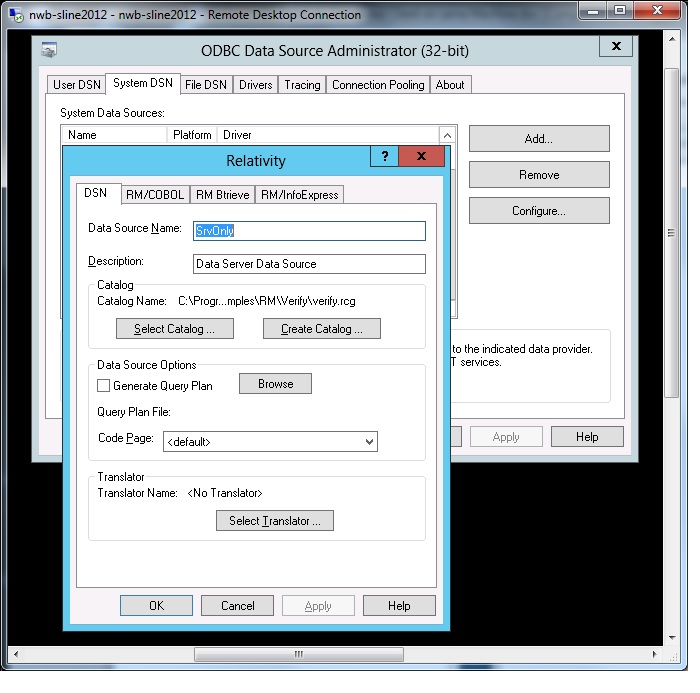Open the User DSN tab
This screenshot has height=693, width=700.
point(77,84)
